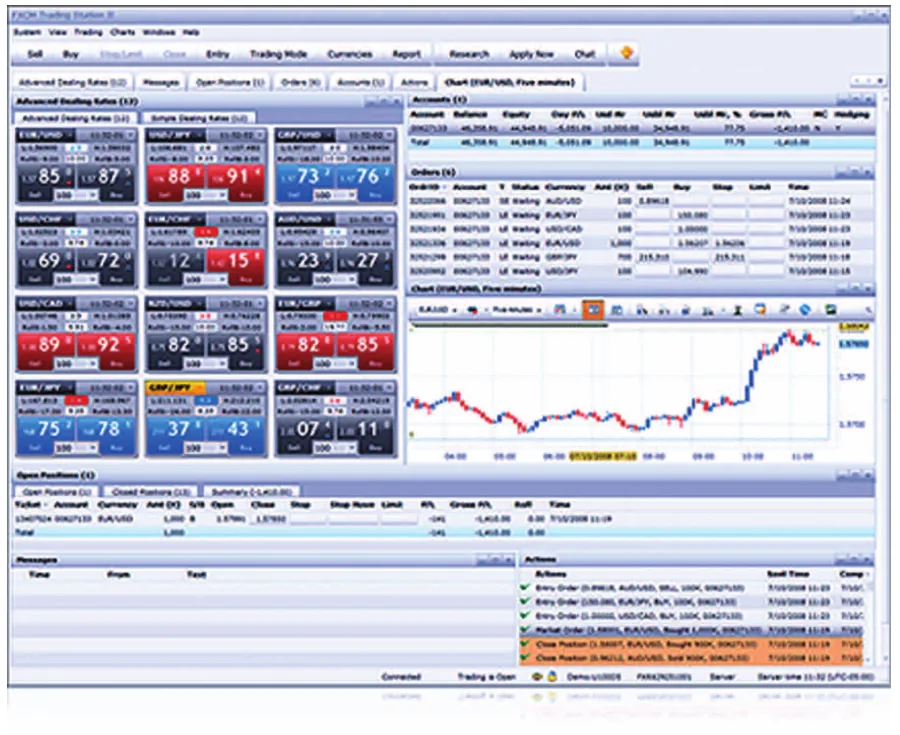Click the Buy toolbar button
900x735 pixels.
[71, 54]
